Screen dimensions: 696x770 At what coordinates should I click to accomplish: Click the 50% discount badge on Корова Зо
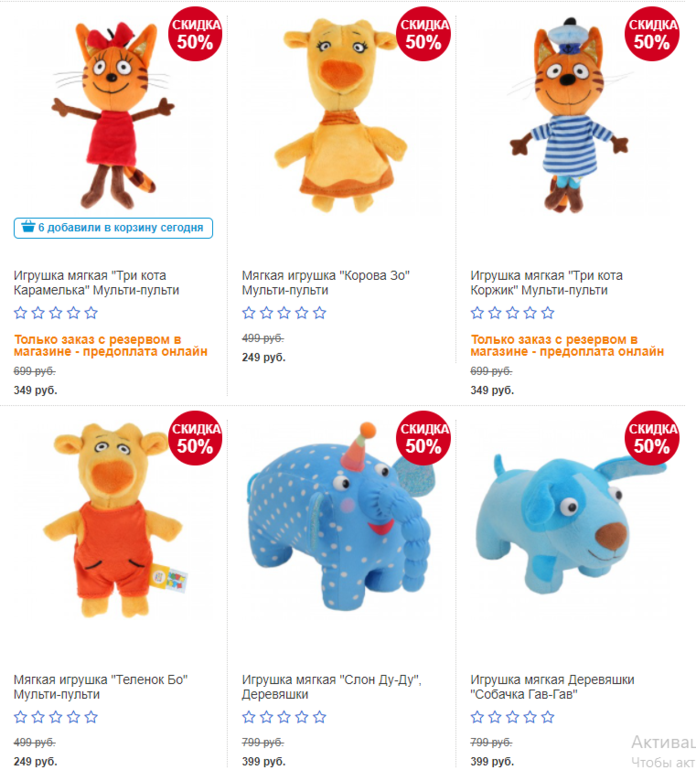(424, 34)
